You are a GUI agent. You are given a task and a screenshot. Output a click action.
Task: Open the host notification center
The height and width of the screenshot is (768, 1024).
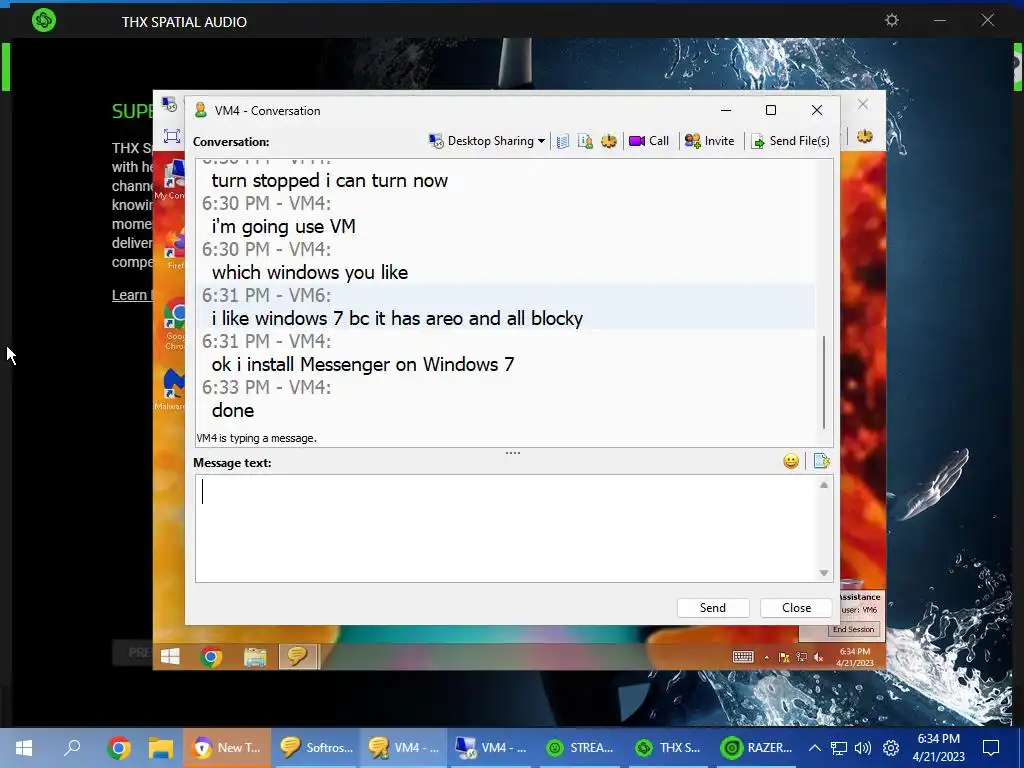[991, 748]
